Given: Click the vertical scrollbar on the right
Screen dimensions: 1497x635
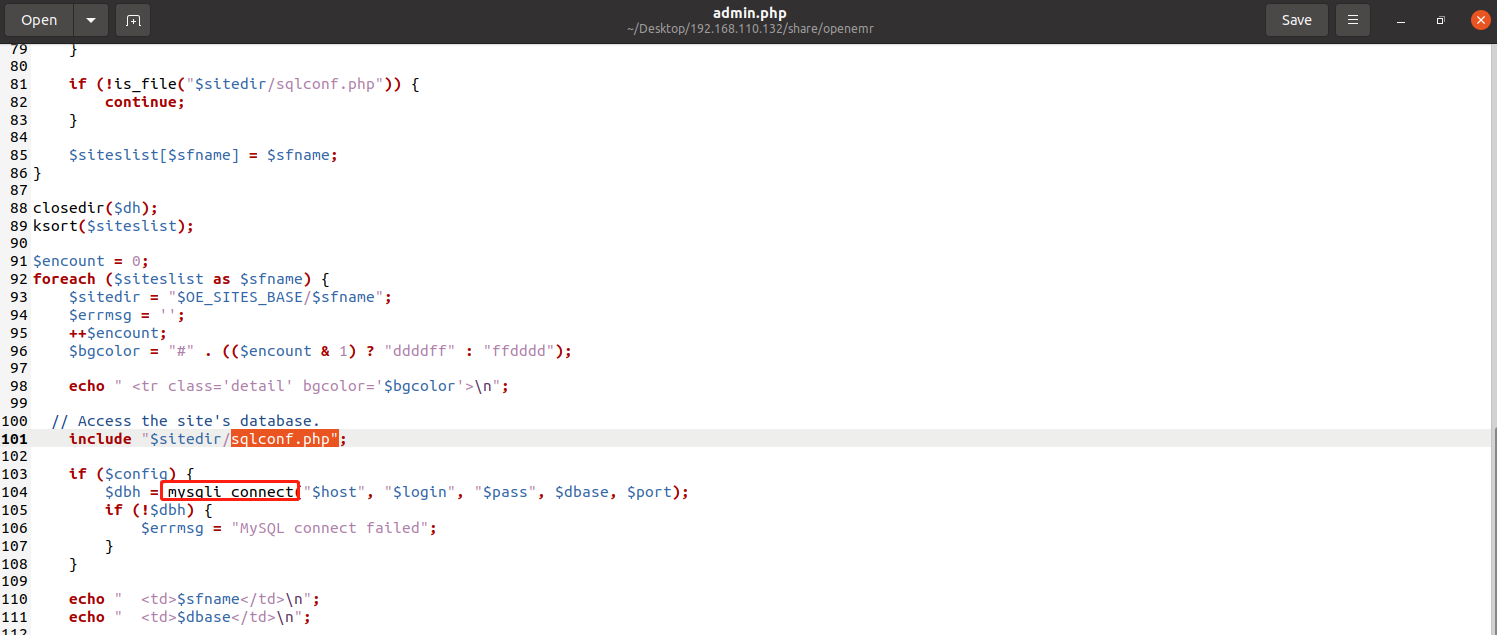Looking at the screenshot, I should [x=1492, y=530].
